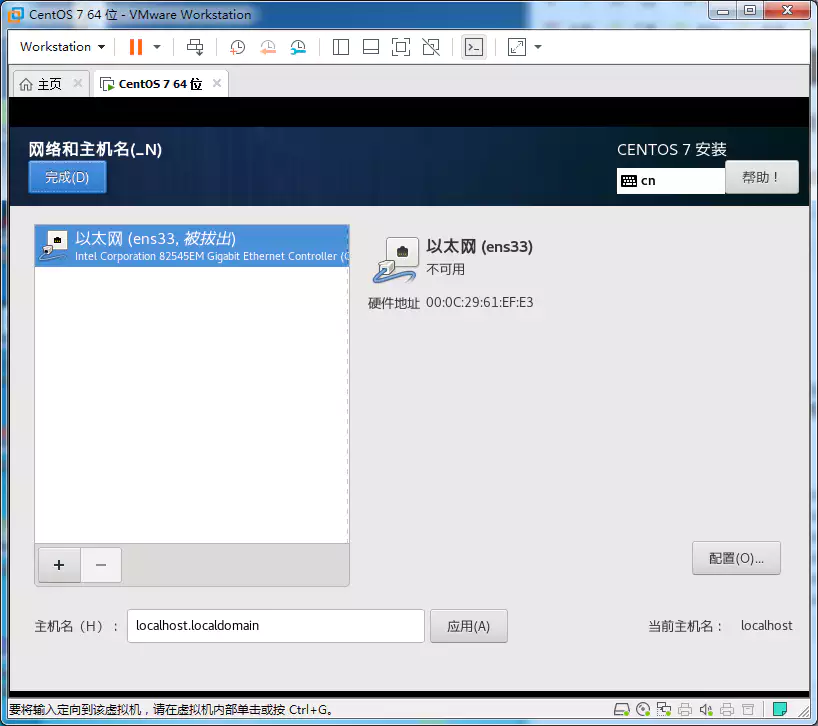Click the CD/DVD device status icon

[x=643, y=710]
